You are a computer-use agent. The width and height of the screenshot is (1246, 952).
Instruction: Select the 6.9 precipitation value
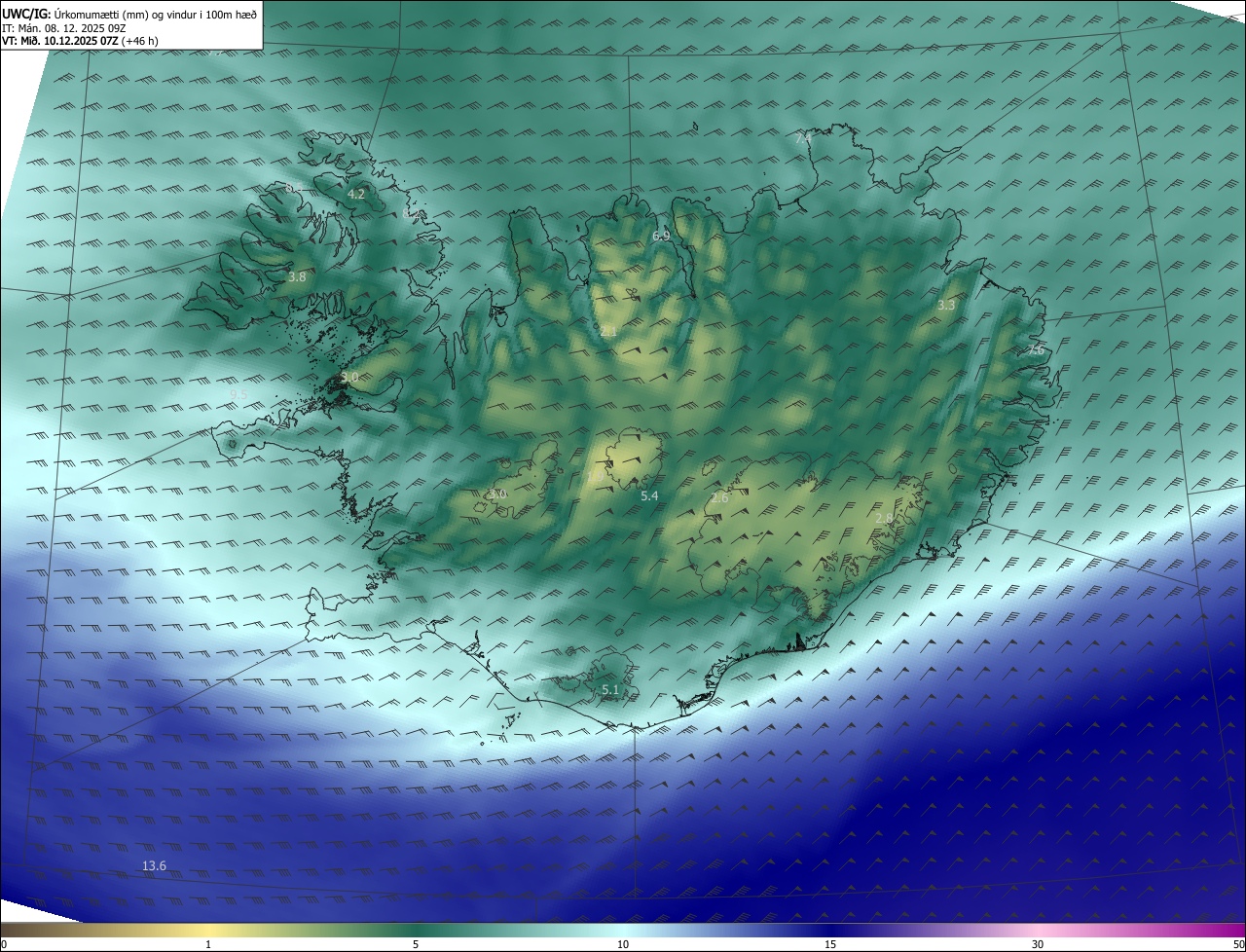tap(661, 237)
